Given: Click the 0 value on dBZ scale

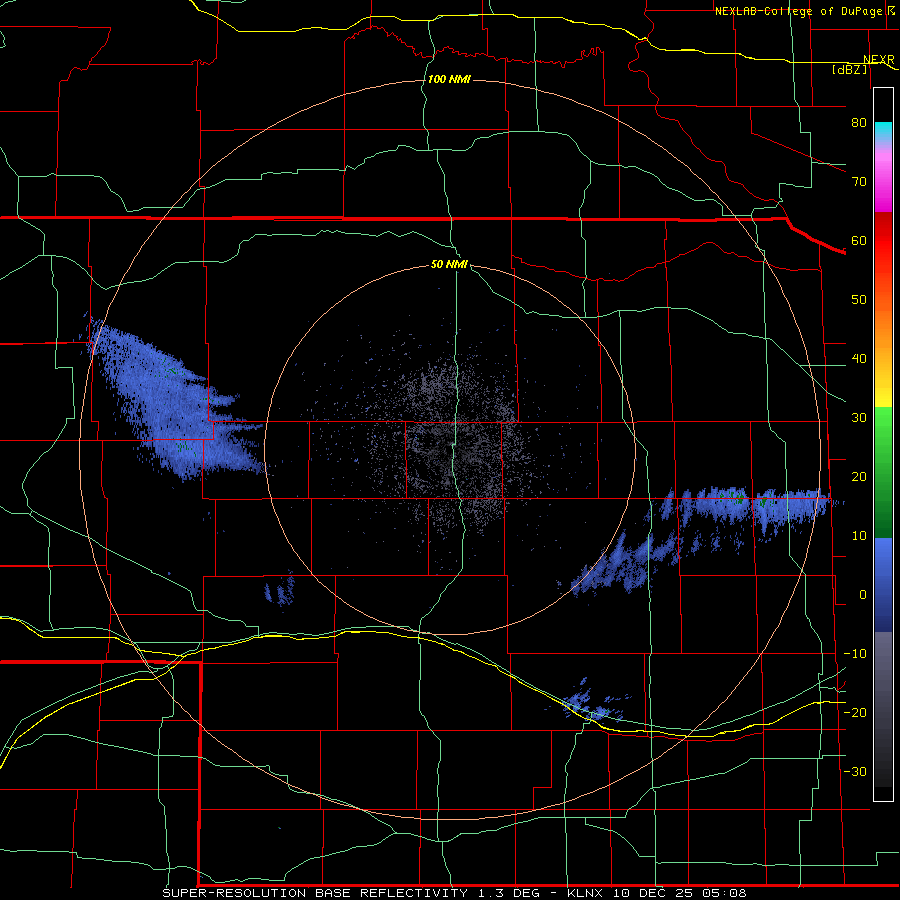Looking at the screenshot, I should [x=863, y=595].
